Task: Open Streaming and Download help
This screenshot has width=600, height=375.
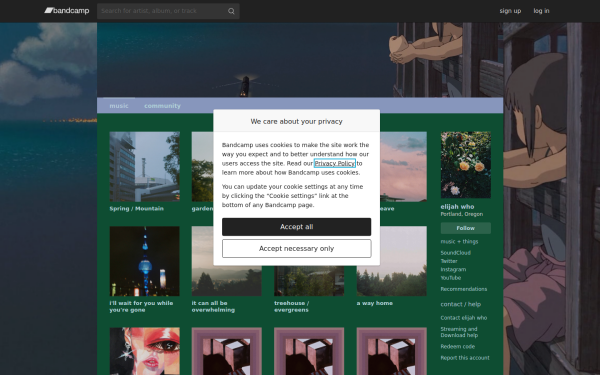Action: tap(459, 332)
